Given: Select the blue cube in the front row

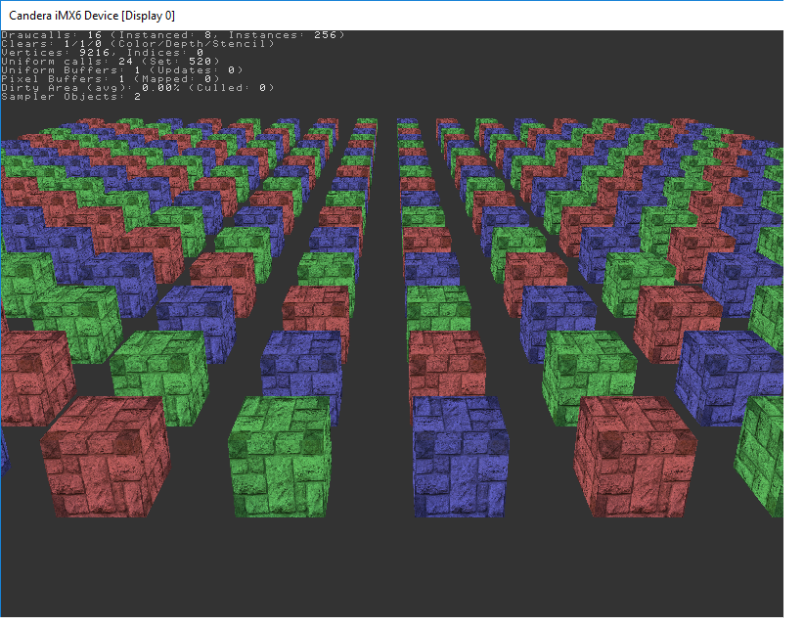Looking at the screenshot, I should click(x=461, y=457).
